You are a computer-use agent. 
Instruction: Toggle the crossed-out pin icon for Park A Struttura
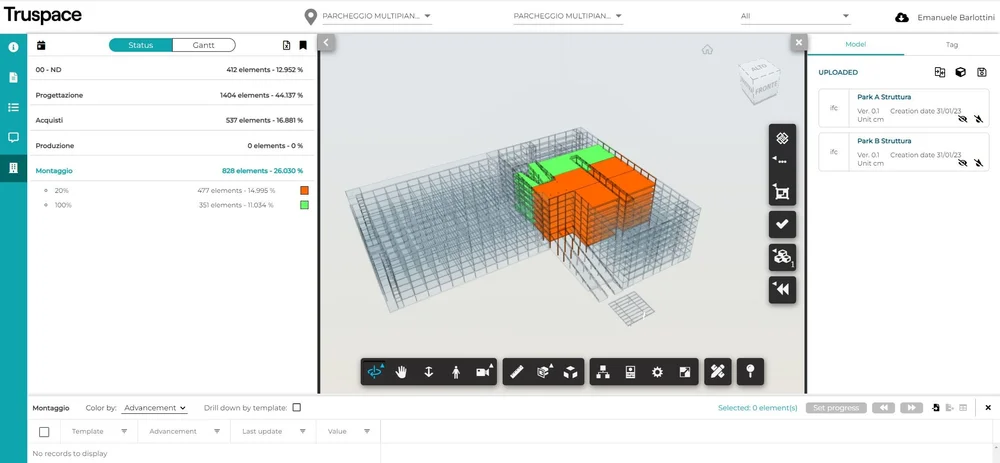pos(978,119)
